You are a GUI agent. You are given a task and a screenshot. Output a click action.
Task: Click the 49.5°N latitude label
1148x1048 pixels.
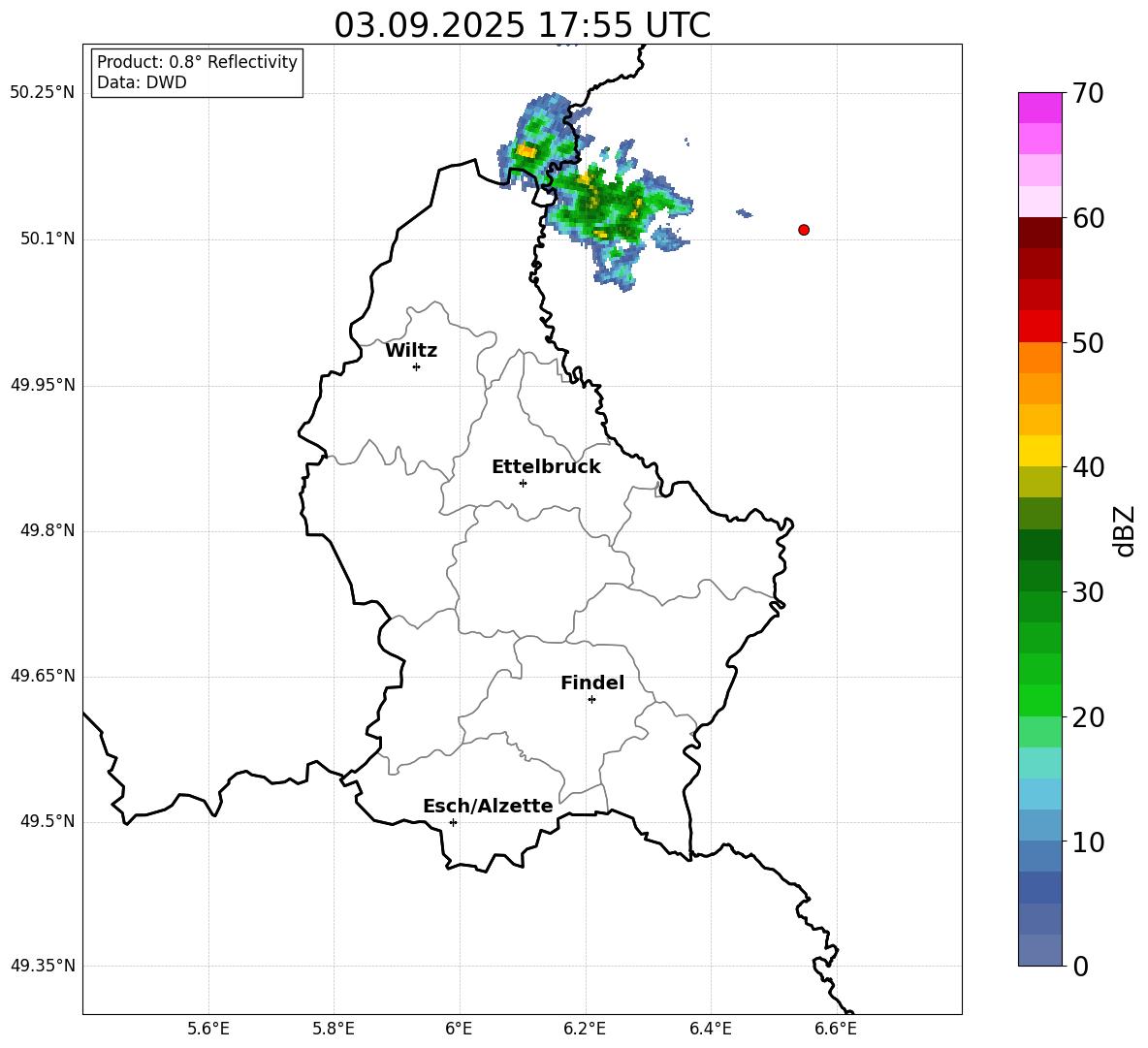click(47, 821)
